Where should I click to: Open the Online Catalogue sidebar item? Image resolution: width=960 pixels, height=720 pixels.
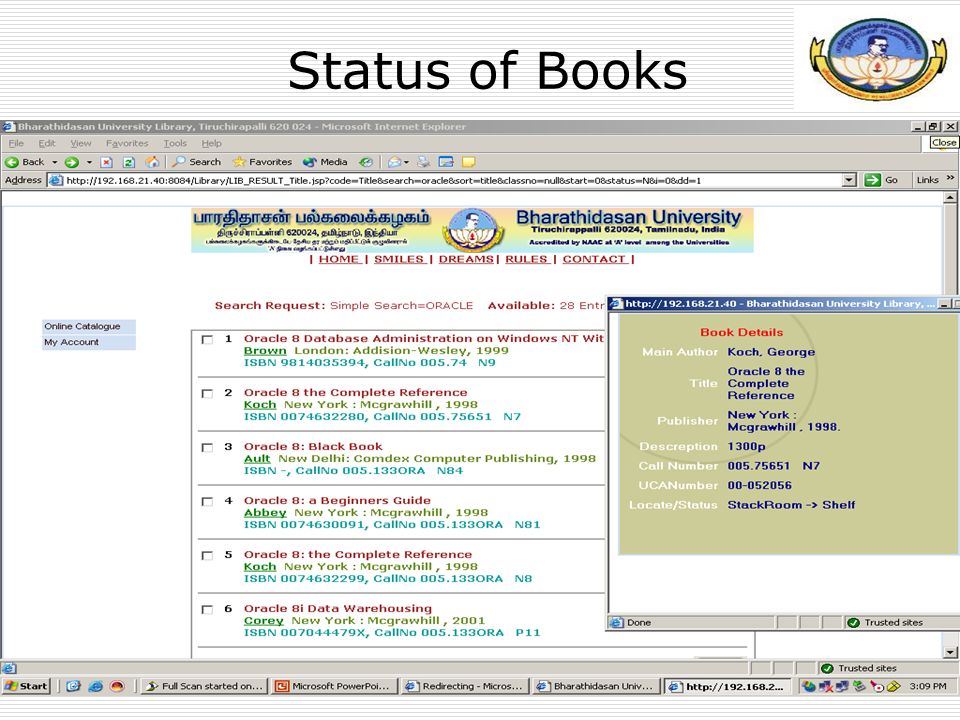tap(89, 326)
